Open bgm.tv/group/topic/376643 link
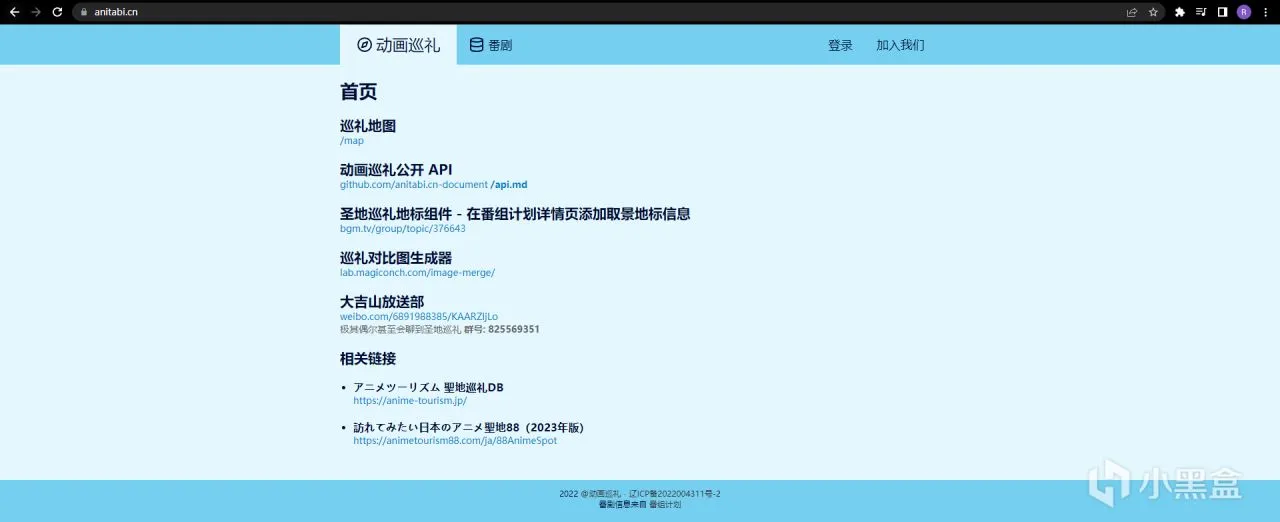 point(403,229)
